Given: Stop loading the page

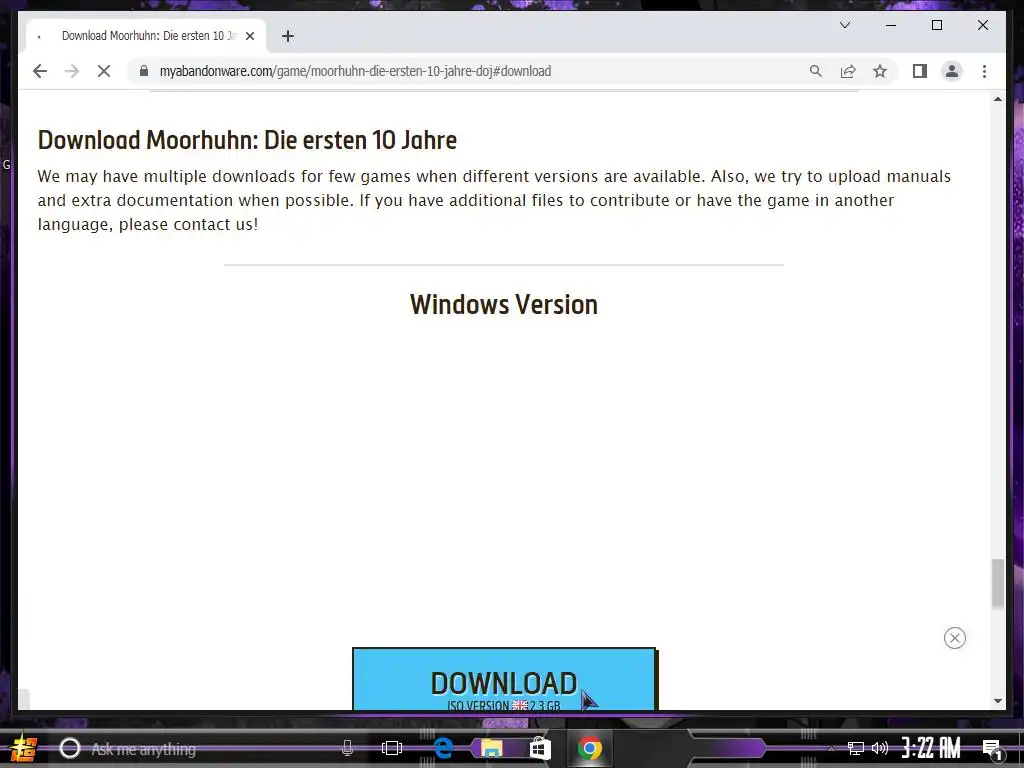Looking at the screenshot, I should point(104,71).
